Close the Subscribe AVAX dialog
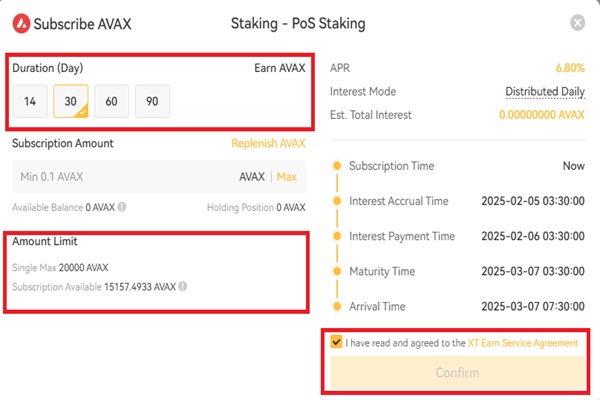This screenshot has width=600, height=400. [577, 23]
